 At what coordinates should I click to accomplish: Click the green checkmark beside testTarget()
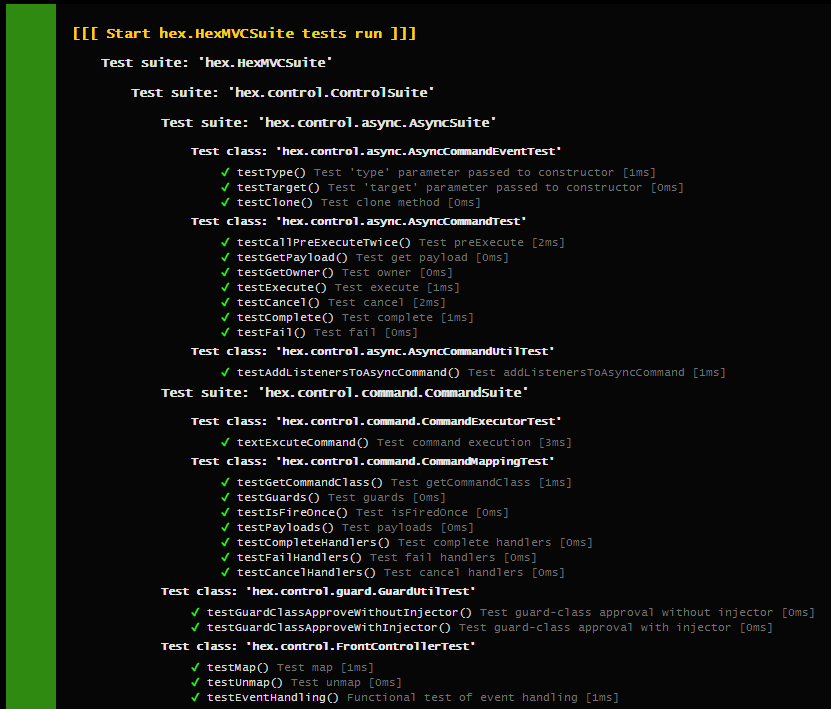pos(225,187)
